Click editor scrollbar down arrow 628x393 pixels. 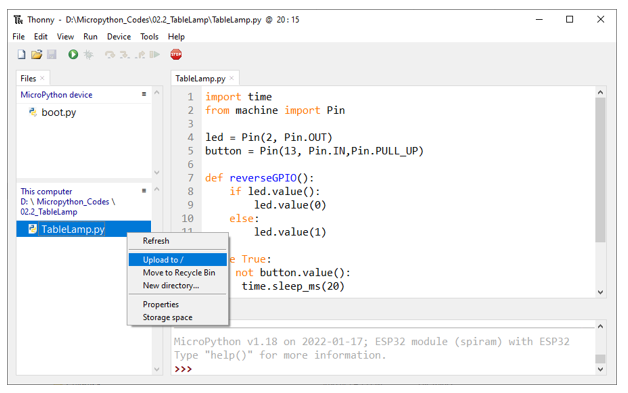pos(600,292)
